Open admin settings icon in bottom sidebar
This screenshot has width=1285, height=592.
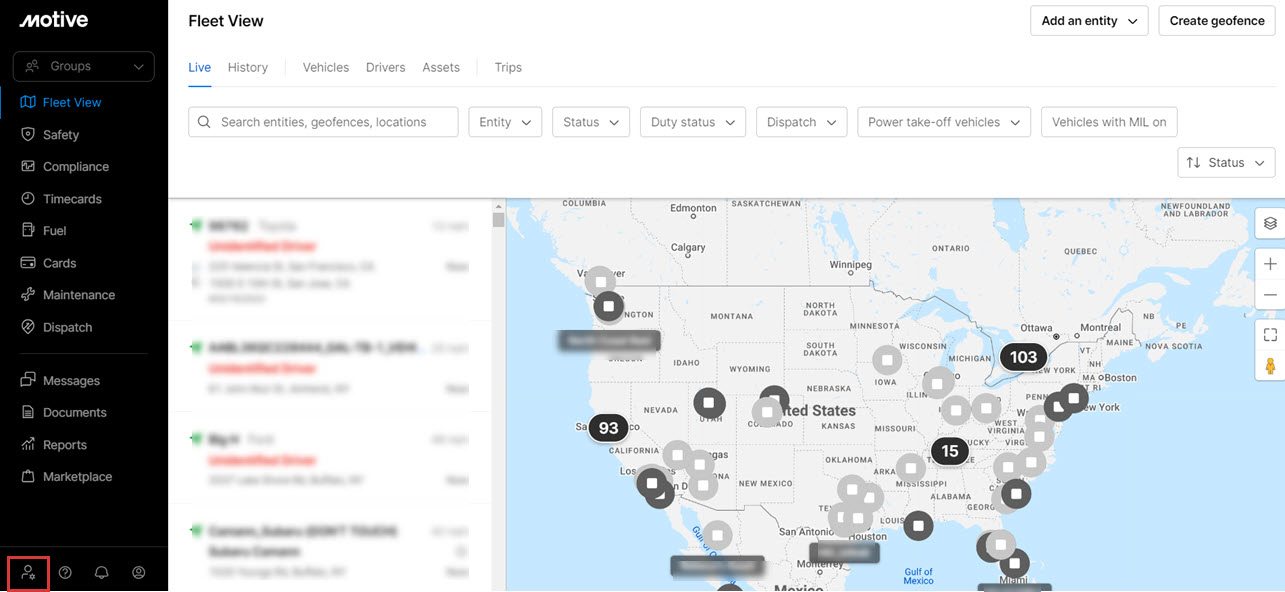coord(28,573)
